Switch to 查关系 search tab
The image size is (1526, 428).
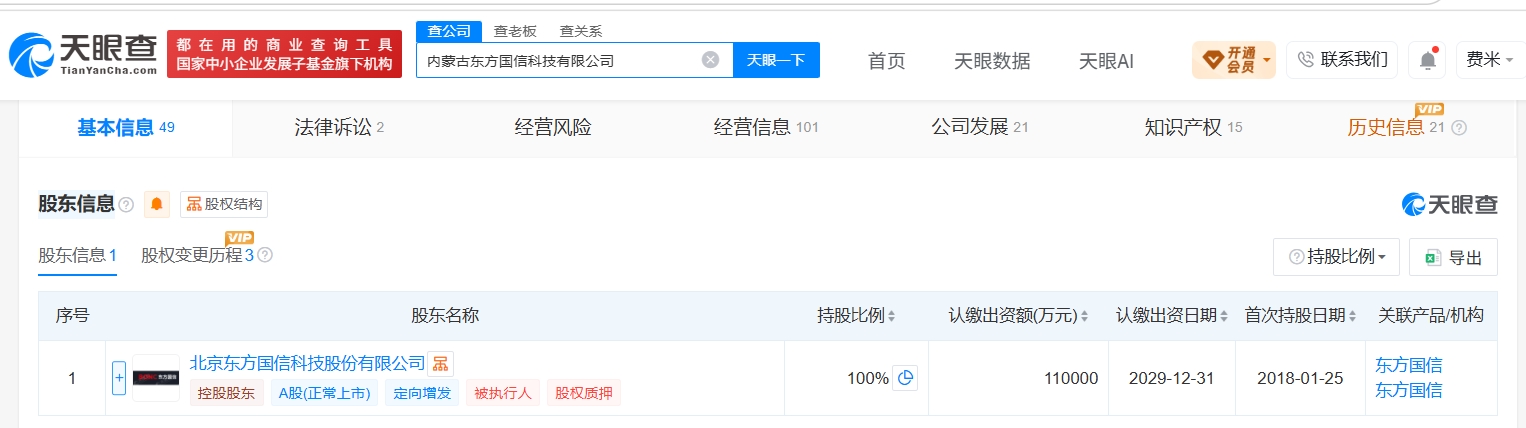(x=580, y=31)
